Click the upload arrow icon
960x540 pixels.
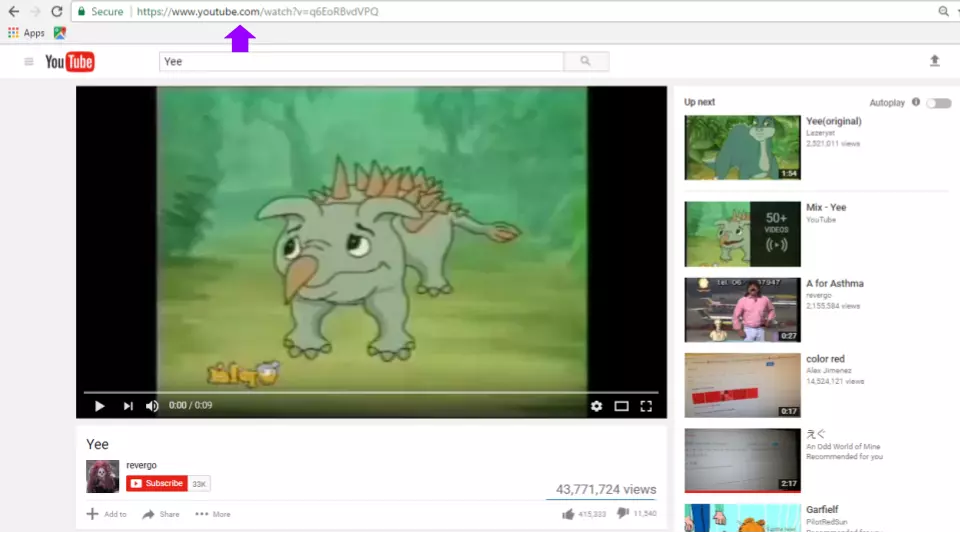click(934, 61)
